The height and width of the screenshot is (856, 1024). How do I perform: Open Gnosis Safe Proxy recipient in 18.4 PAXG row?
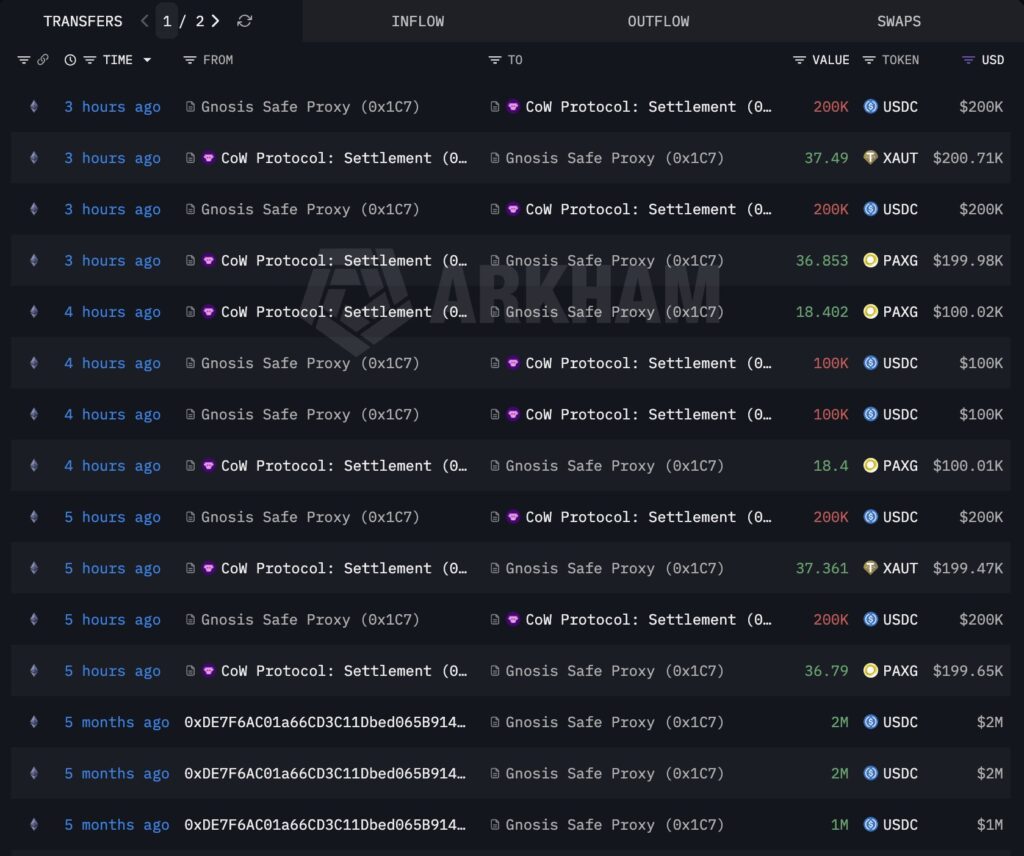coord(615,466)
